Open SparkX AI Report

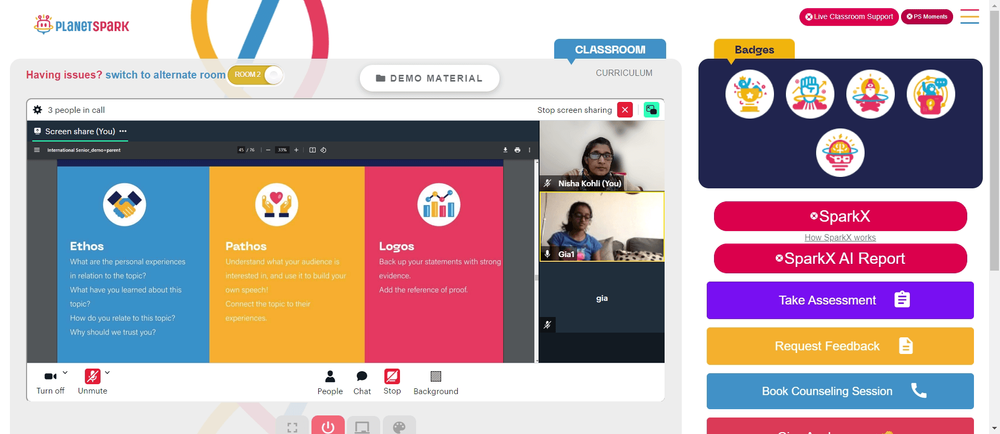click(840, 258)
